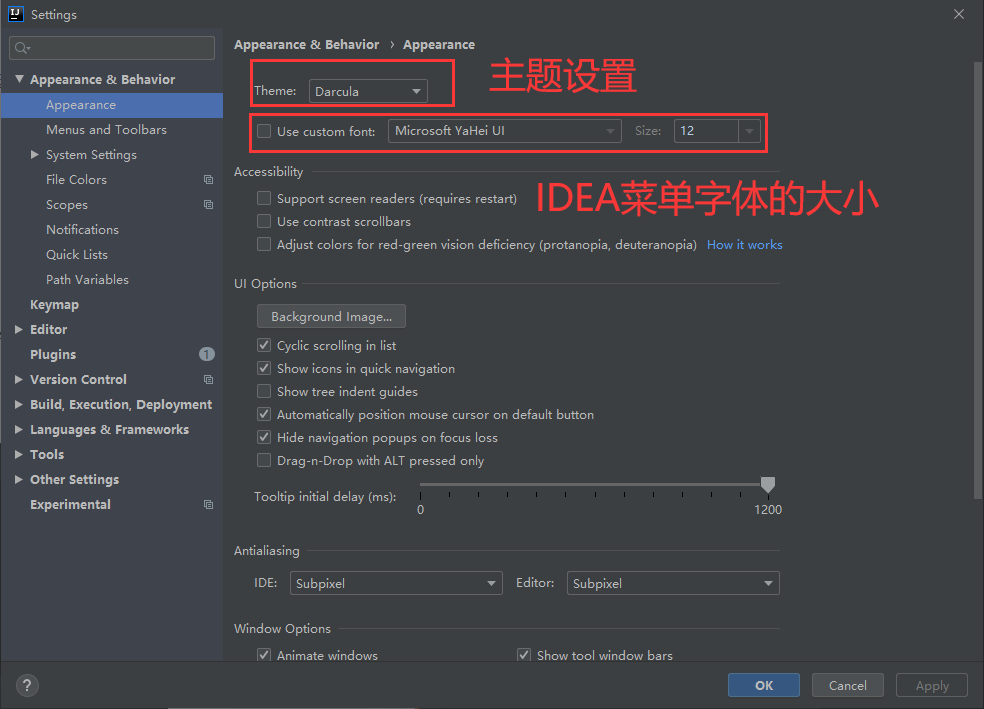Click Appearance & Behavior in the breadcrumb

306,45
